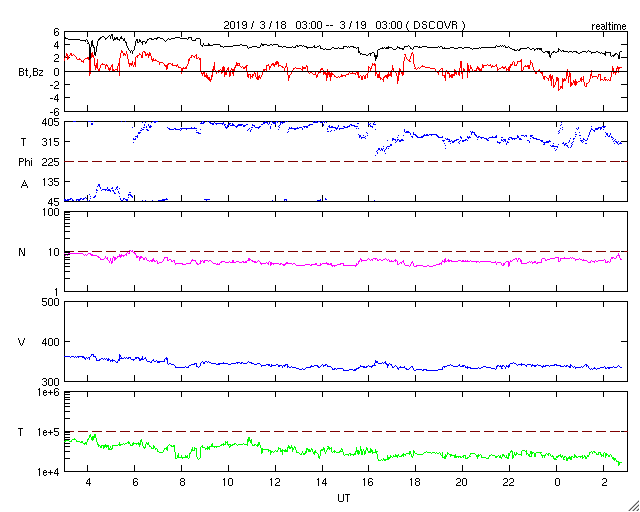Select the "Bt,Bz" axis label
Image resolution: width=640 pixels, height=512 pixels.
[31, 73]
